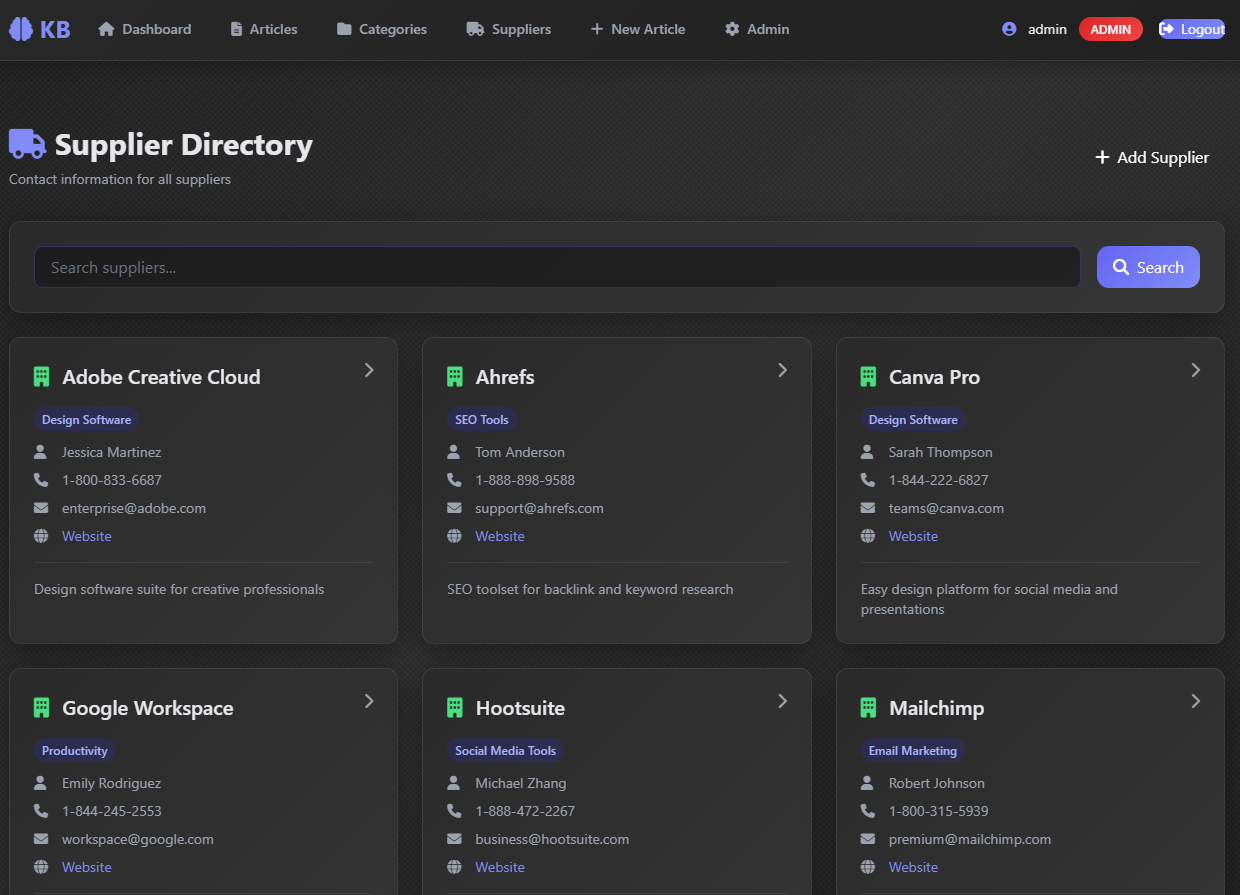Expand the Ahrefs card chevron

pyautogui.click(x=782, y=370)
